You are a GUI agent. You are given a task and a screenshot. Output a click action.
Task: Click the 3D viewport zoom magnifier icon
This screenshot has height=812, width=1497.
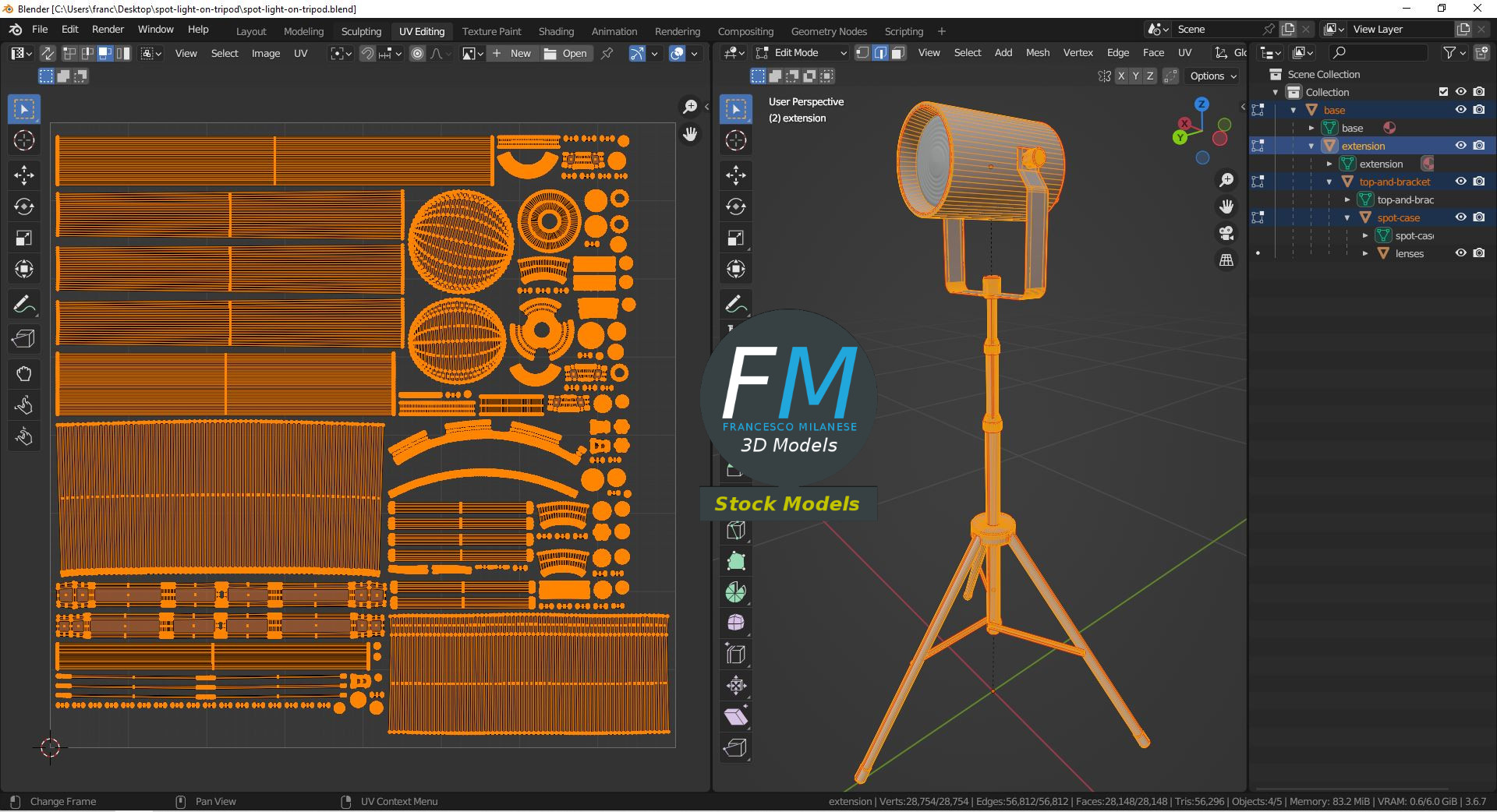point(1226,180)
